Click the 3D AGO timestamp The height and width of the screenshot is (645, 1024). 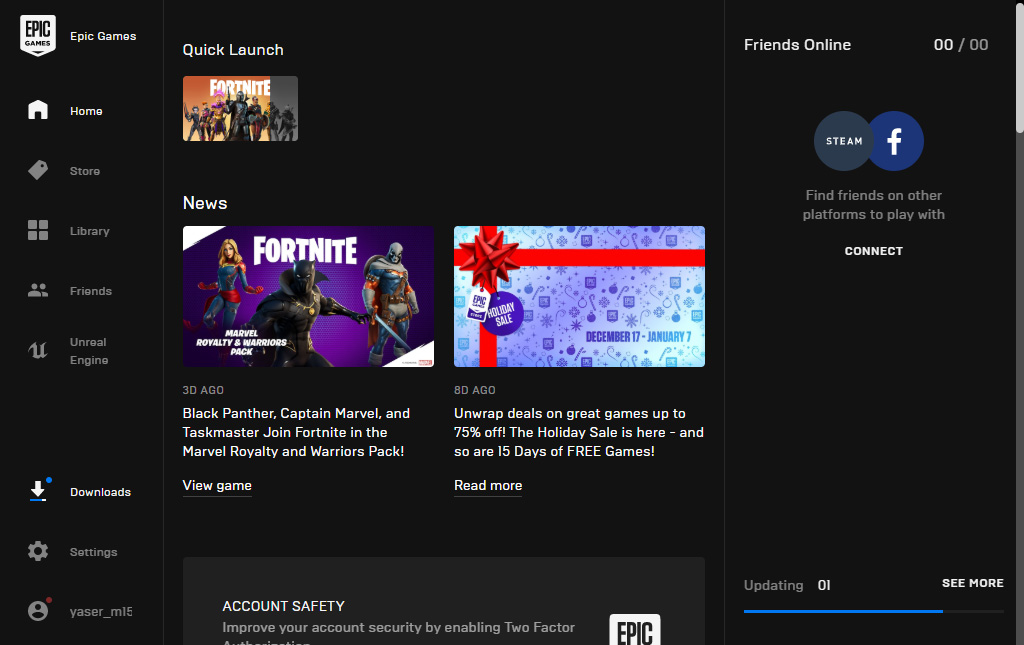(x=203, y=390)
